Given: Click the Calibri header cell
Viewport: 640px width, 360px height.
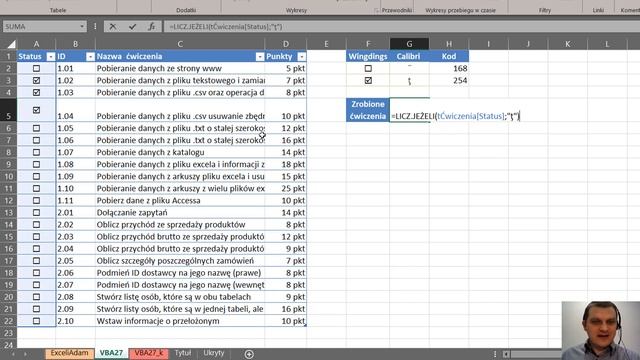Looking at the screenshot, I should tap(409, 56).
